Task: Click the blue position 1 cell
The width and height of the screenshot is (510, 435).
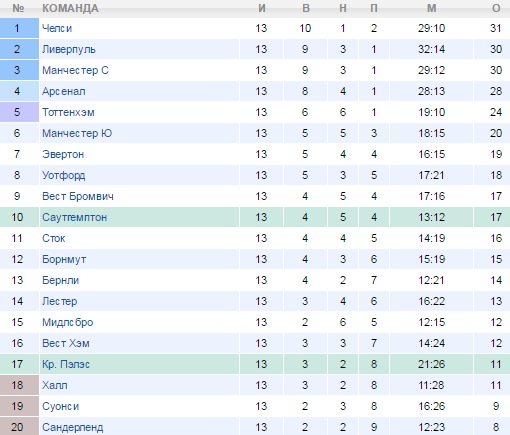Action: click(19, 28)
